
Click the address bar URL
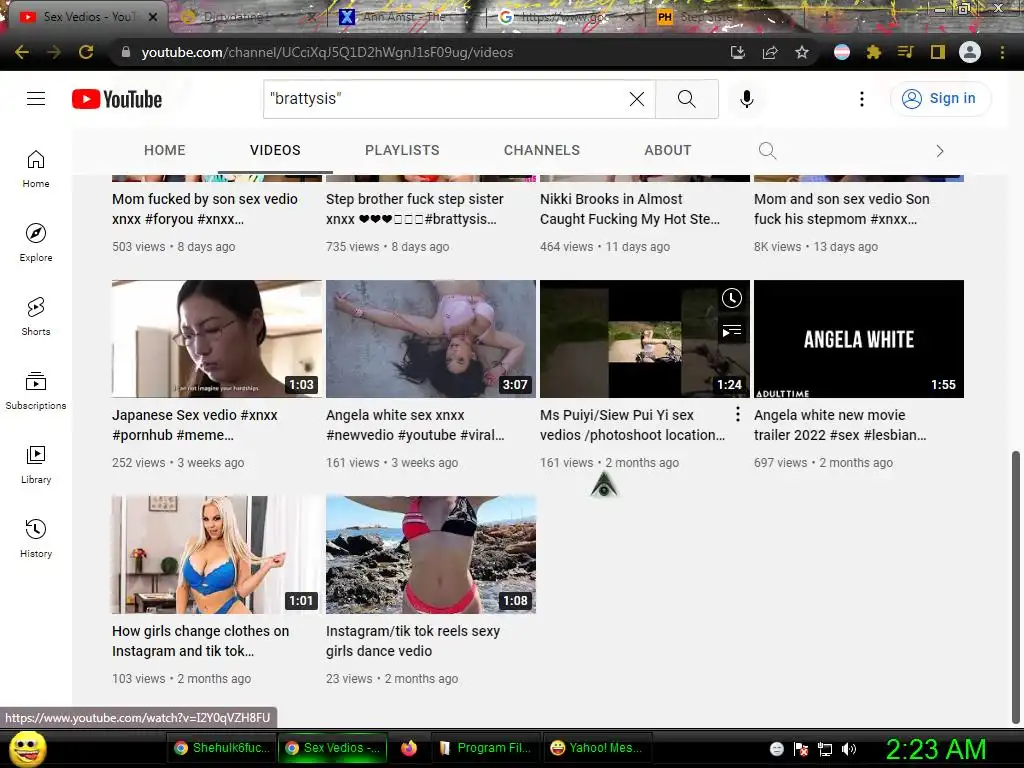327,52
